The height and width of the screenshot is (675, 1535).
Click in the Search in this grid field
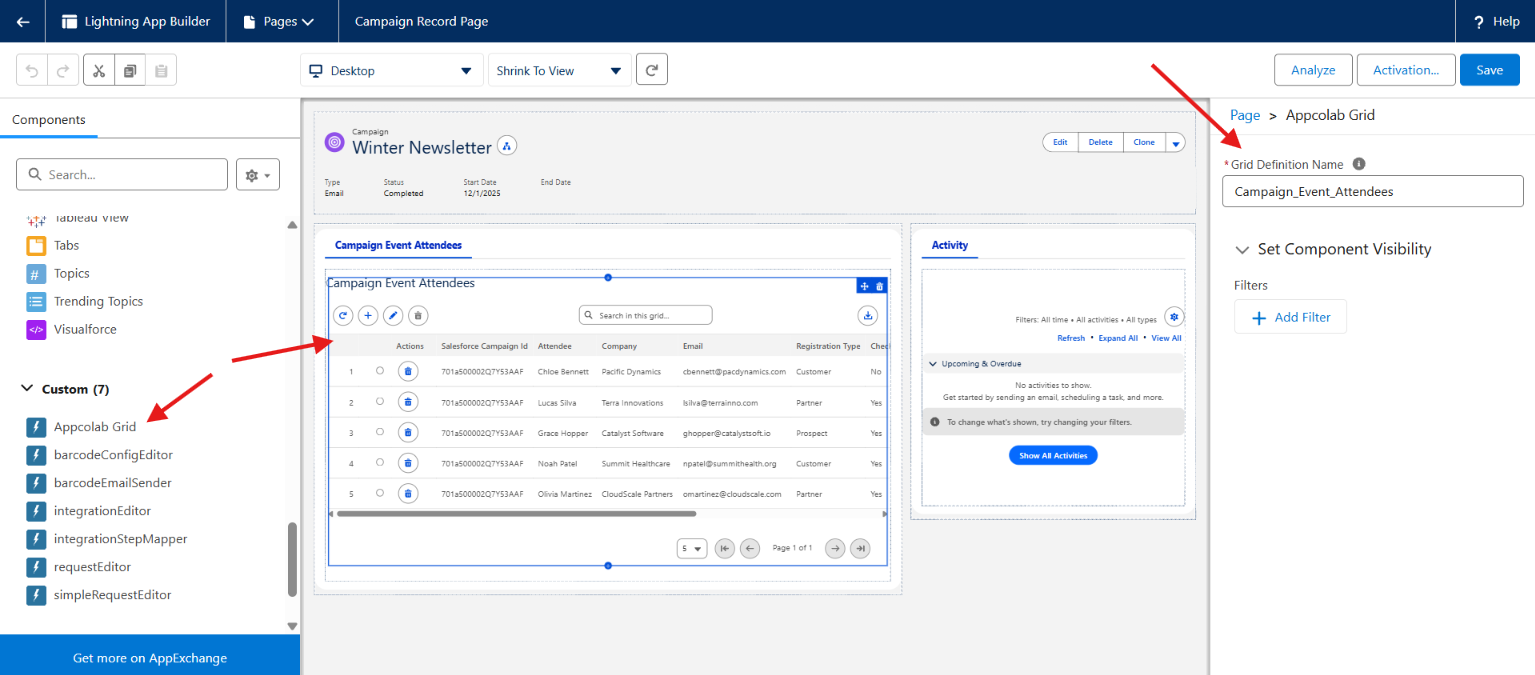[x=646, y=315]
